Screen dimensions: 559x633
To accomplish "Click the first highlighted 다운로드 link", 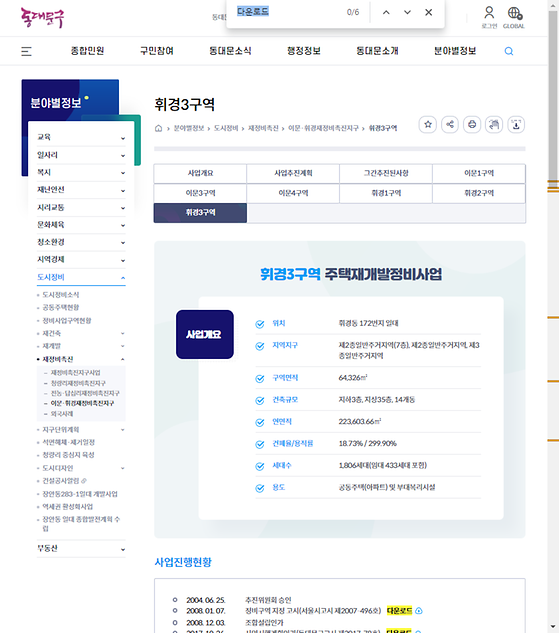I will pyautogui.click(x=399, y=610).
